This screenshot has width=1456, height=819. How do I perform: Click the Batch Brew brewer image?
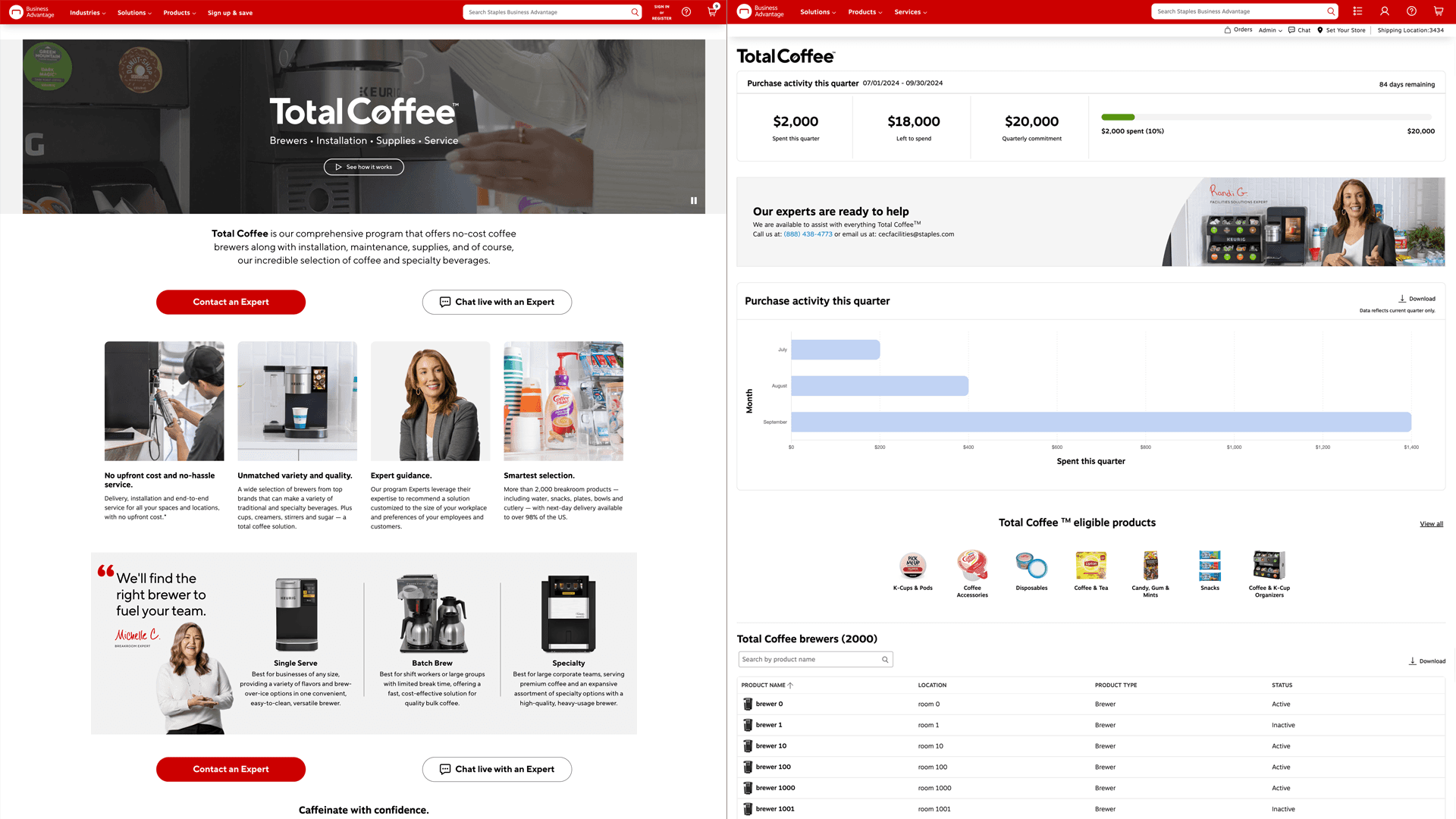pos(432,614)
